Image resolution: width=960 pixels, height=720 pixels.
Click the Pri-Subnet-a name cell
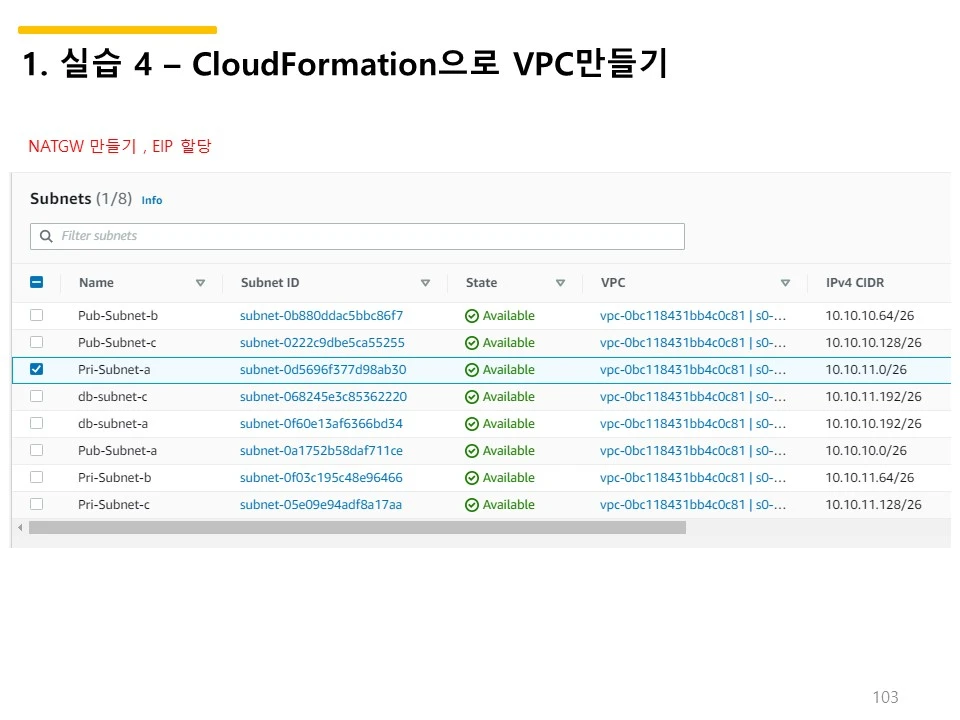click(x=114, y=370)
